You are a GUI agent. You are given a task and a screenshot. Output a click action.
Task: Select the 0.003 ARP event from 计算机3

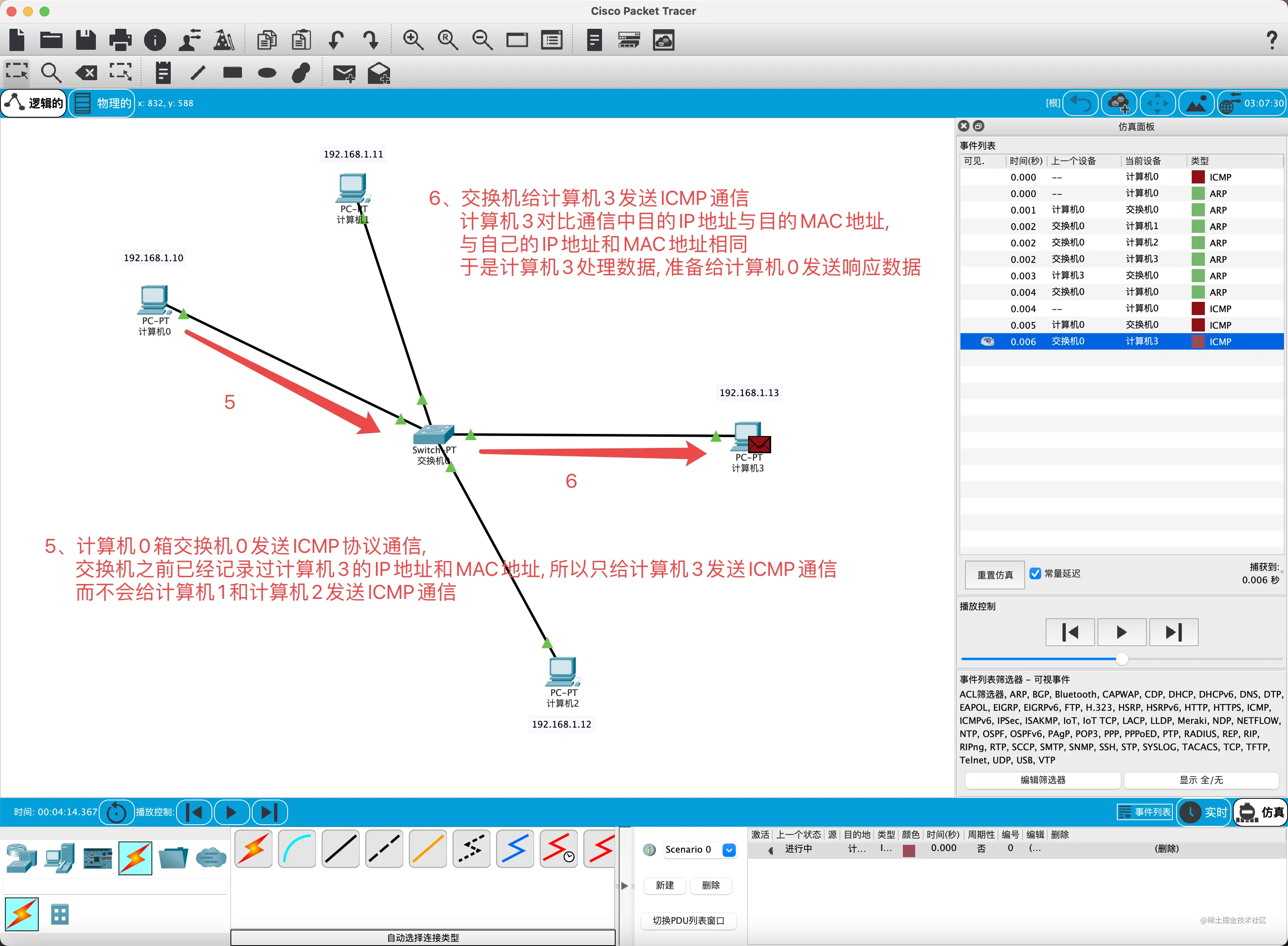[1121, 276]
